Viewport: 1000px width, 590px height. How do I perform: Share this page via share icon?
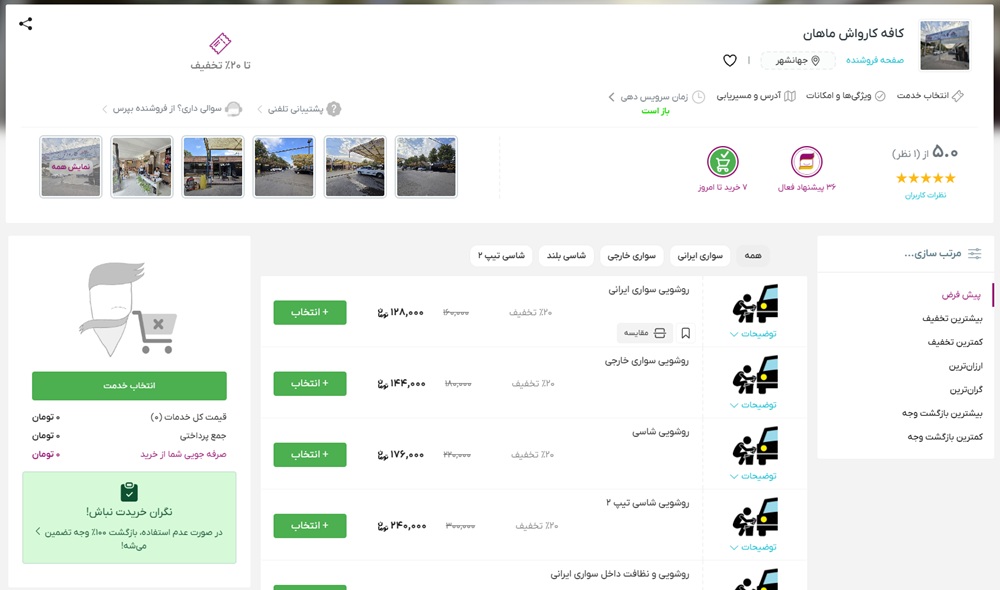[x=26, y=24]
